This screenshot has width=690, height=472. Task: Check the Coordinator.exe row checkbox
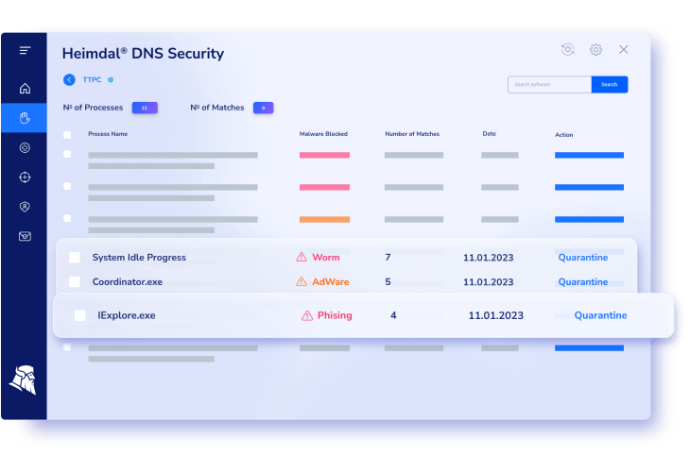[x=75, y=282]
